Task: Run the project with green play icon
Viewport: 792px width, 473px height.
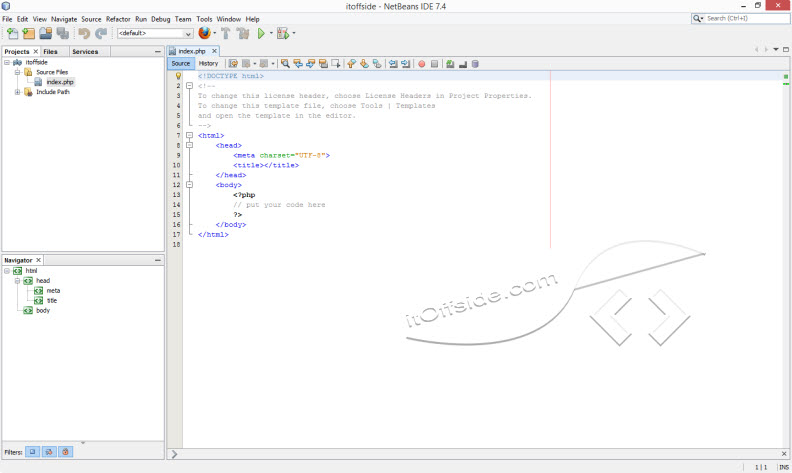Action: point(261,33)
